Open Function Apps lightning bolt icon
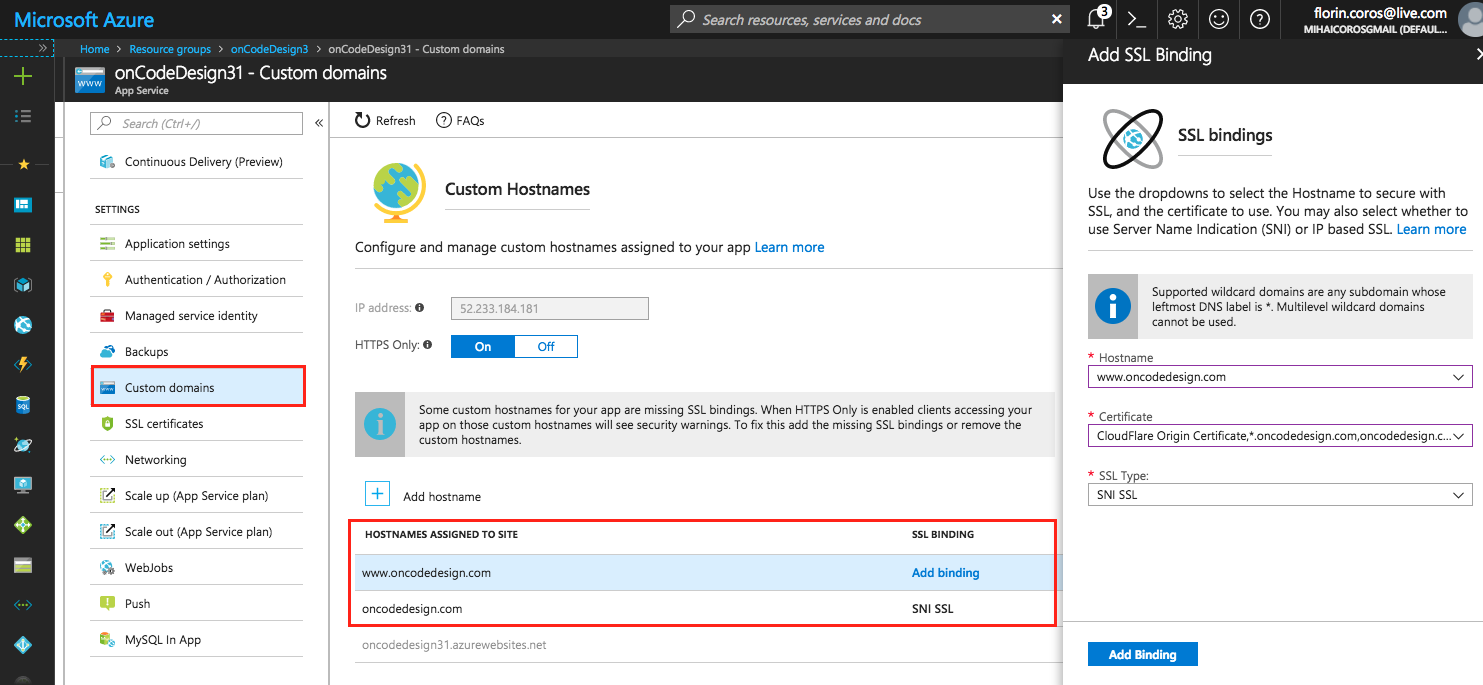The width and height of the screenshot is (1483, 685). click(22, 365)
